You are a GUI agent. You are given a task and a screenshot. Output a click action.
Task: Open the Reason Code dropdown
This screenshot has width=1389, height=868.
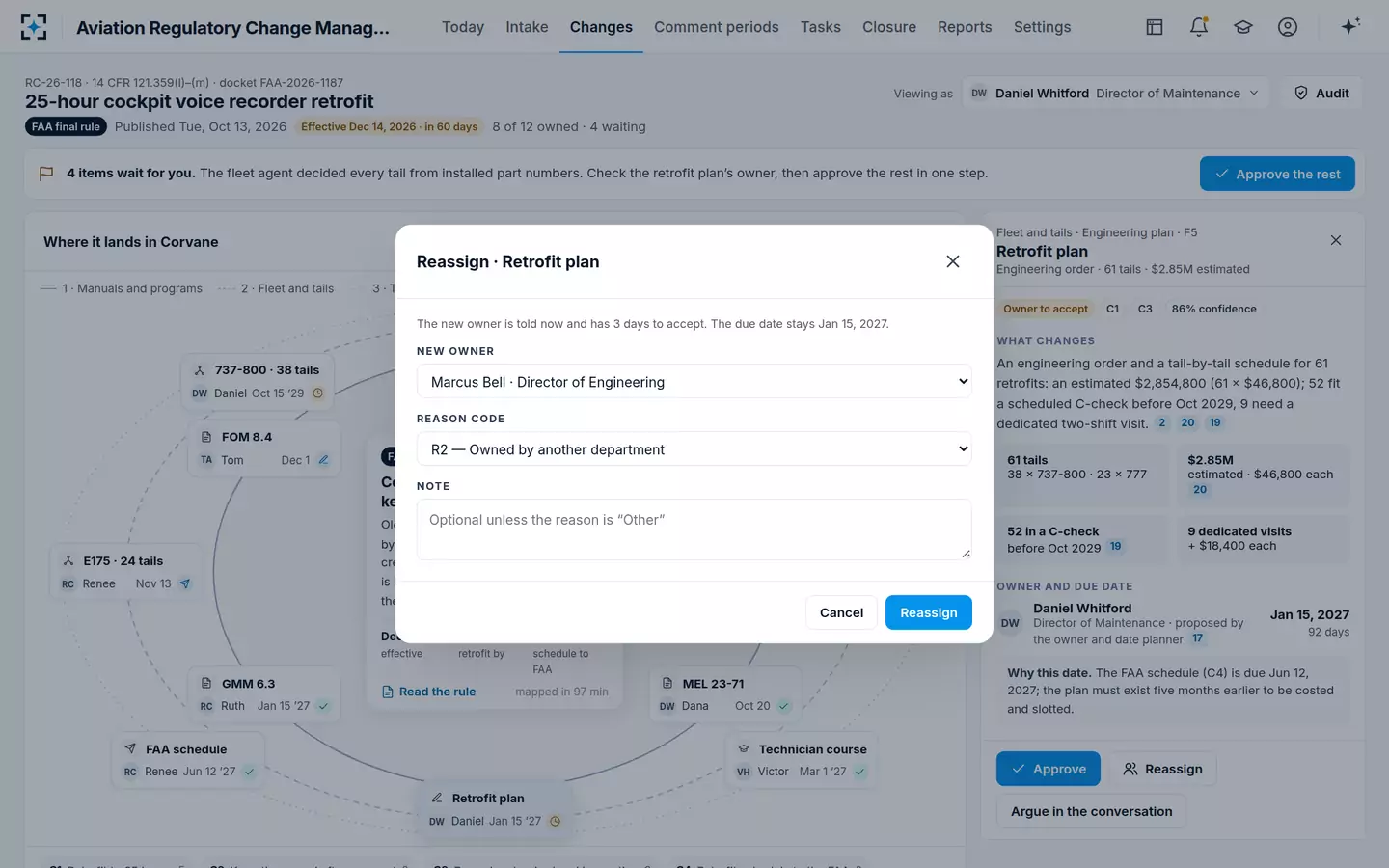click(x=694, y=449)
